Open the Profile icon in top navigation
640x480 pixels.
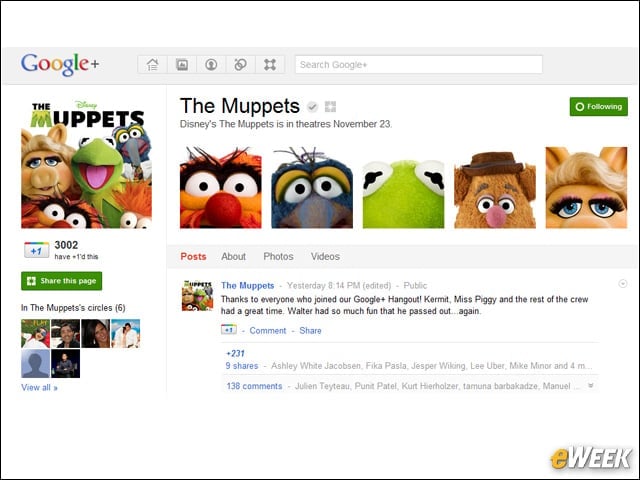(x=211, y=64)
